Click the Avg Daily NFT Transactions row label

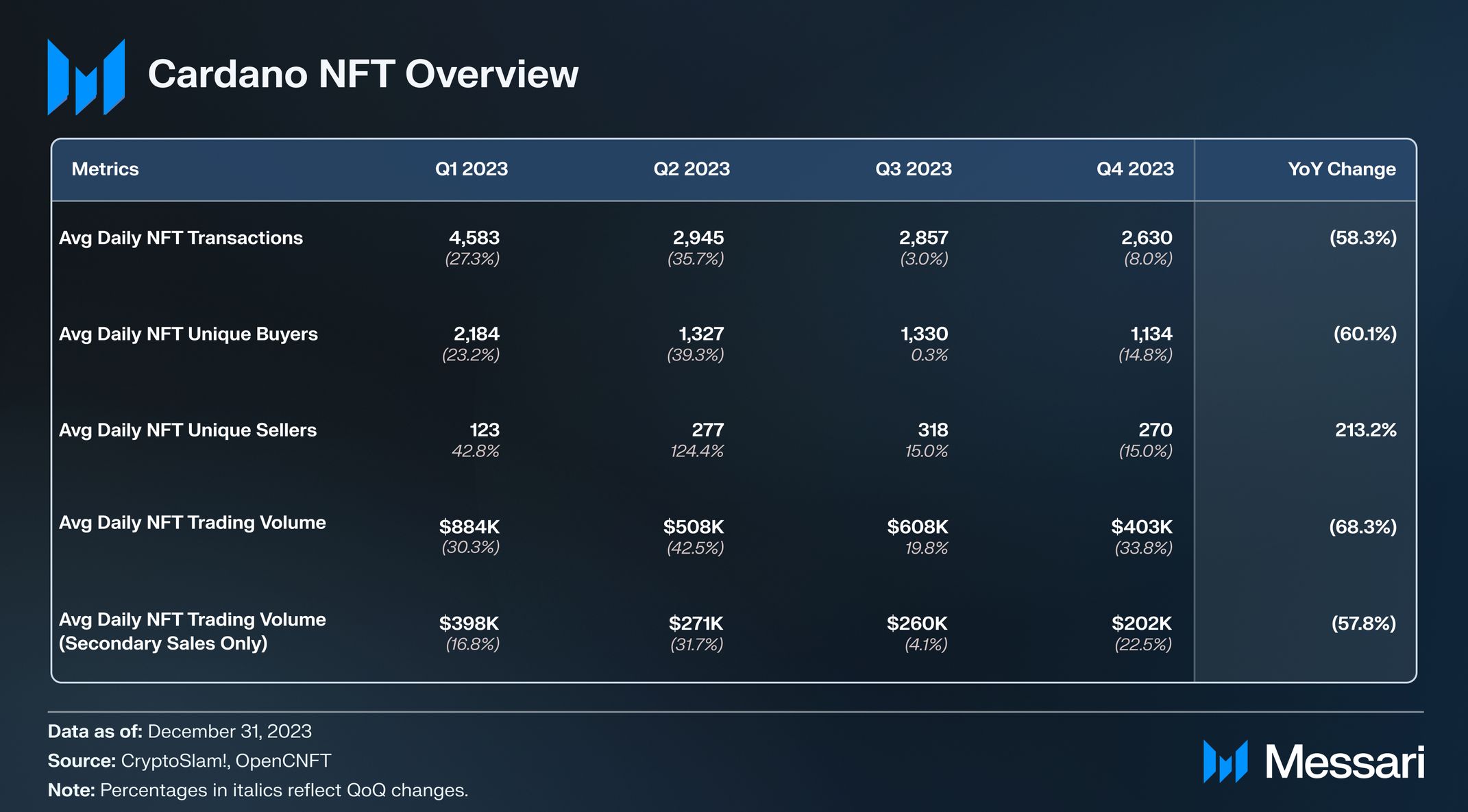(x=180, y=238)
